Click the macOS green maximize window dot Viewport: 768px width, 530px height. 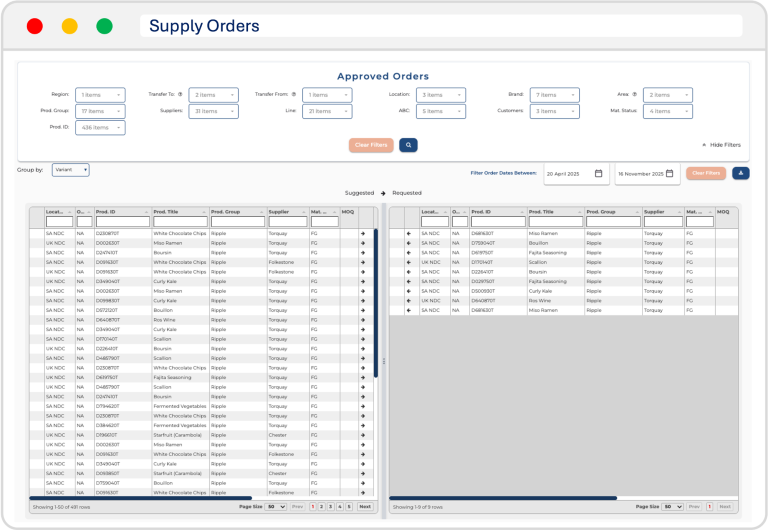(104, 27)
